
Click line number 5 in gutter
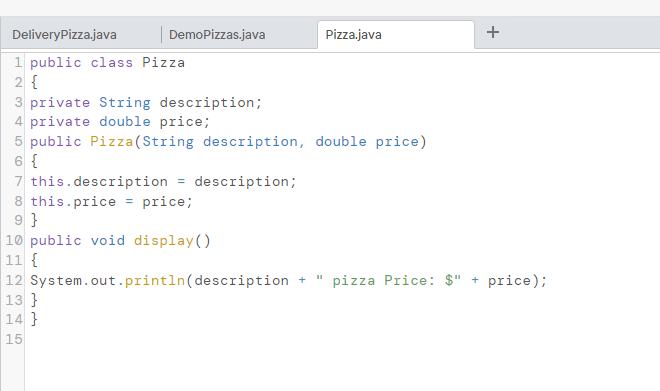[18, 141]
